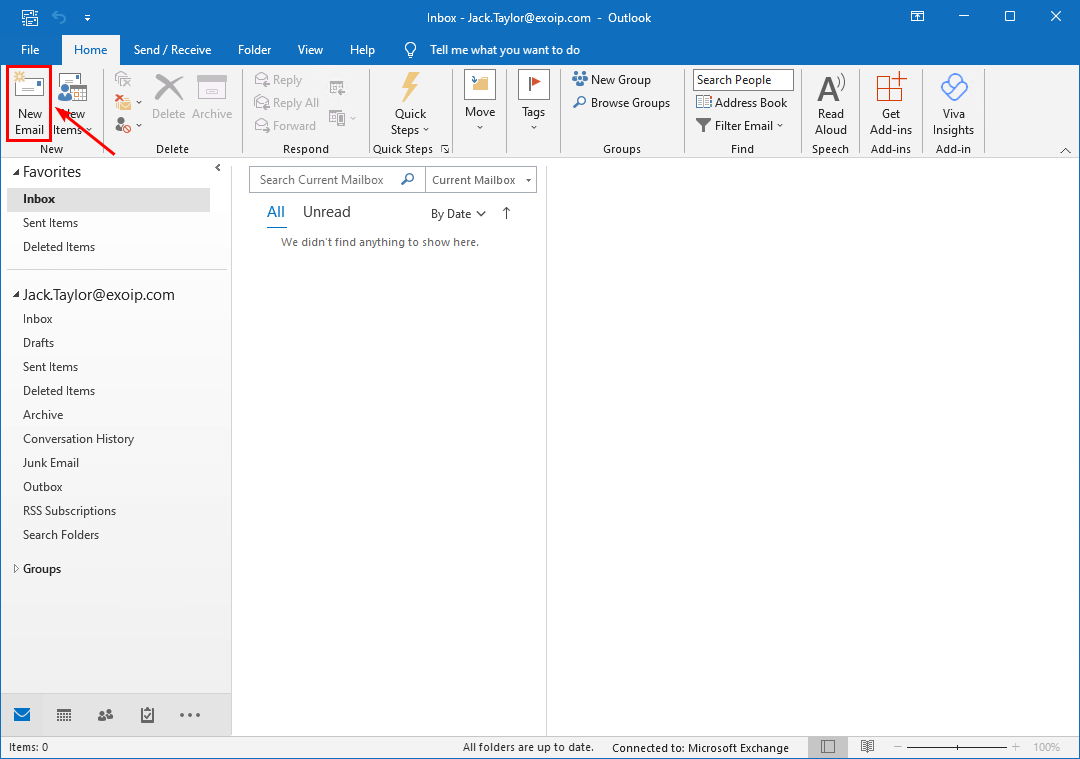Screen dimensions: 1080x759
Task: Open the Help tab
Action: [x=362, y=50]
